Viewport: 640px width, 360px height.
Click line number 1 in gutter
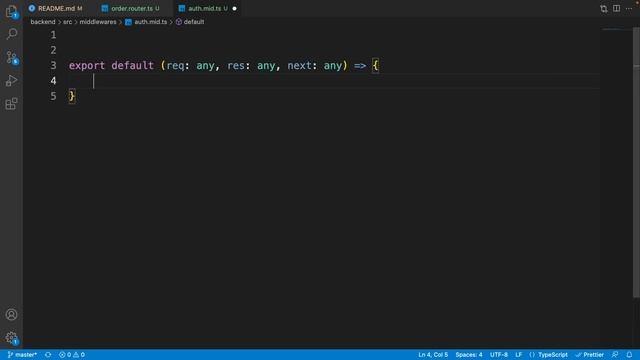coord(53,35)
